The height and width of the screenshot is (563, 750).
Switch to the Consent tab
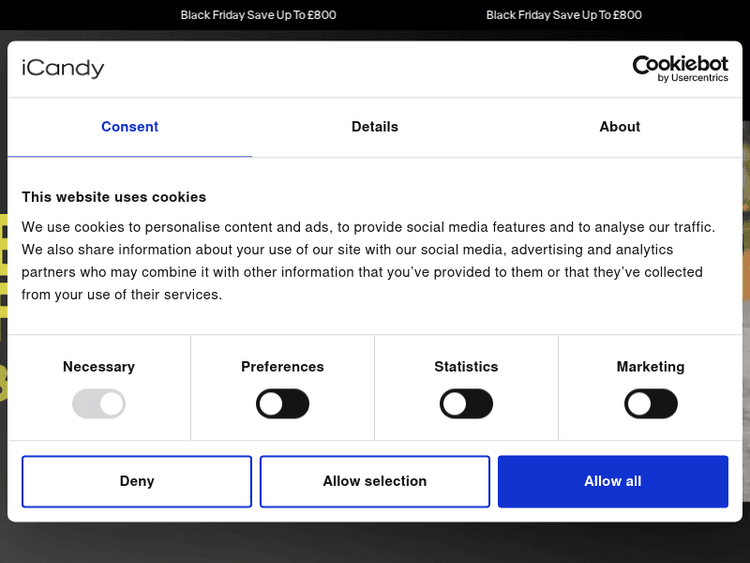[130, 127]
